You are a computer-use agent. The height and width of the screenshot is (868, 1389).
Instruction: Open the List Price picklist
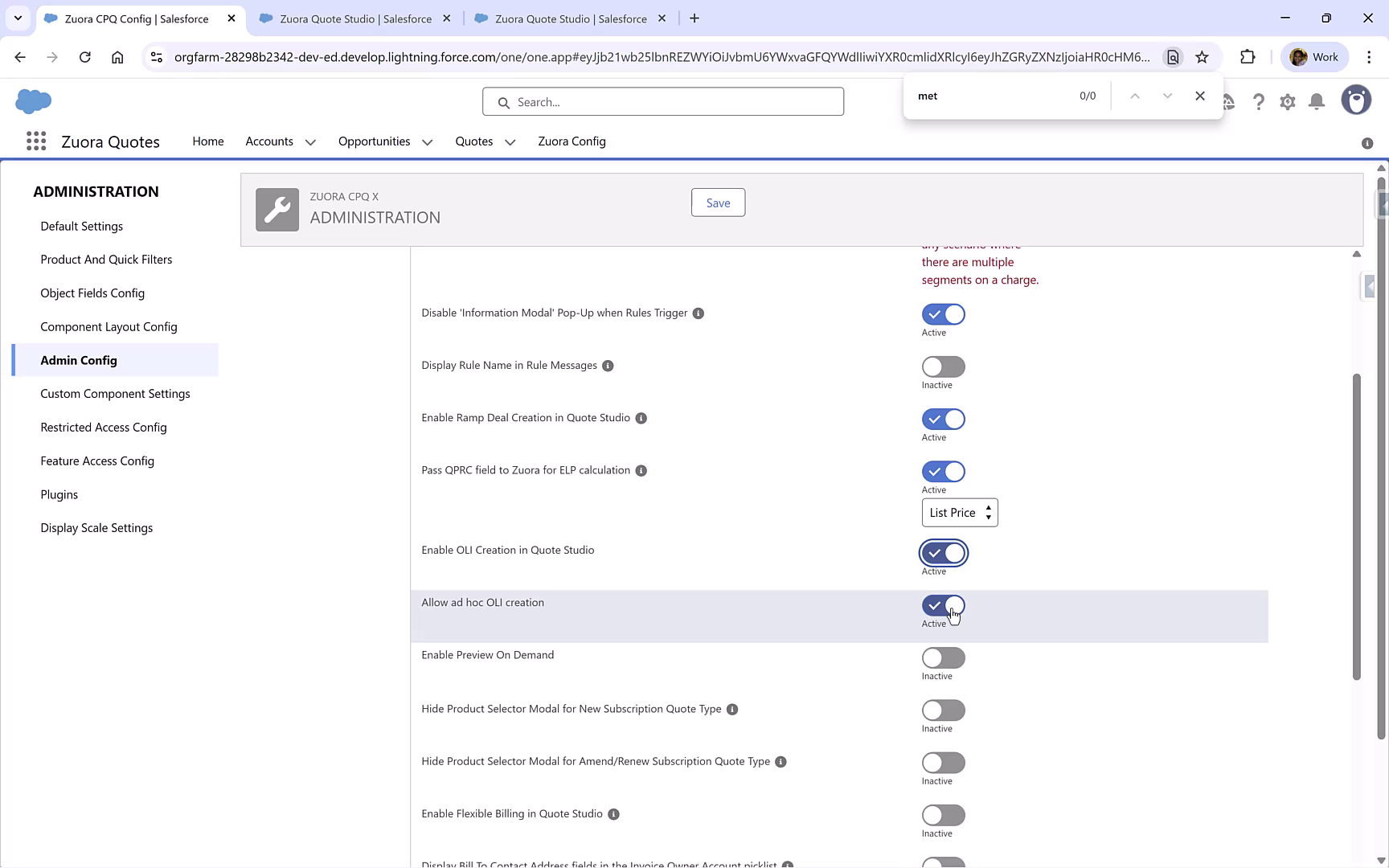959,512
